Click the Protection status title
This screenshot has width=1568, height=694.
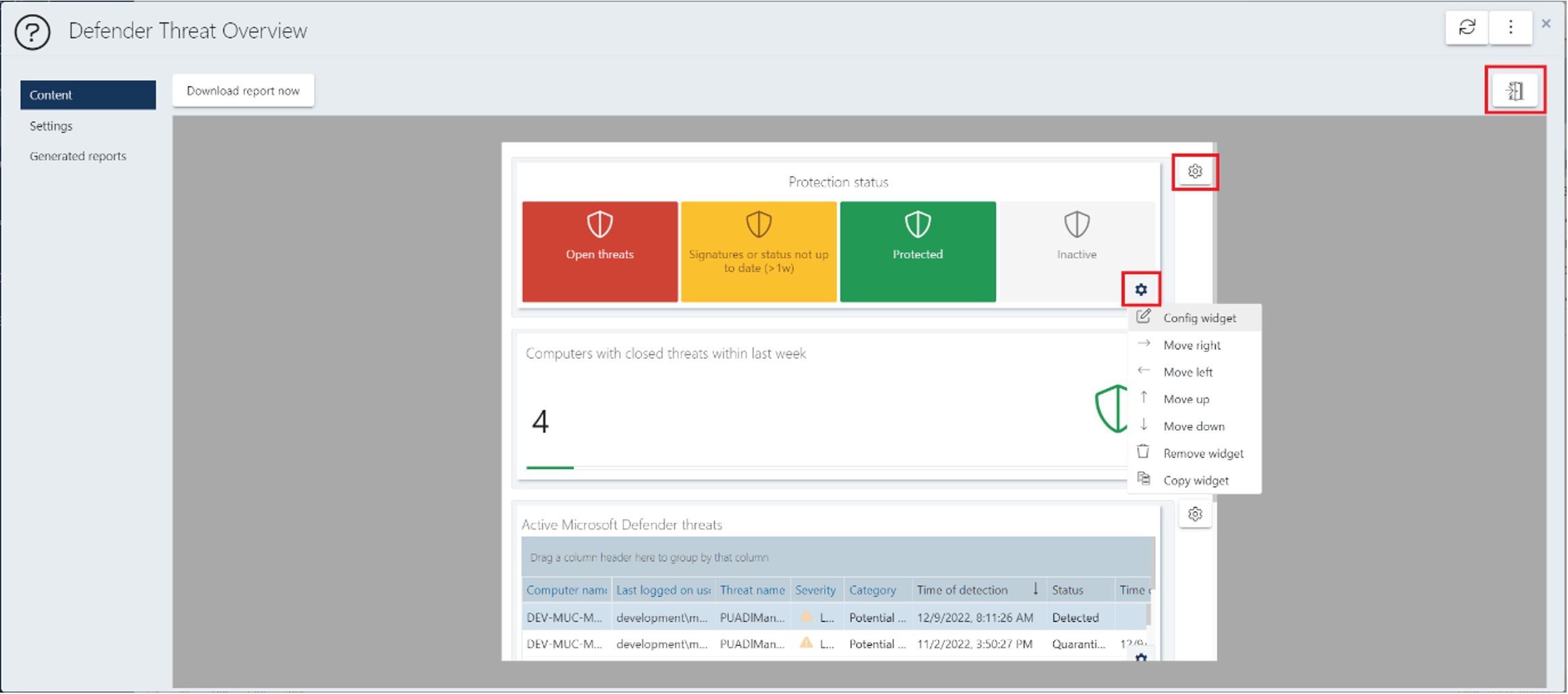click(838, 182)
